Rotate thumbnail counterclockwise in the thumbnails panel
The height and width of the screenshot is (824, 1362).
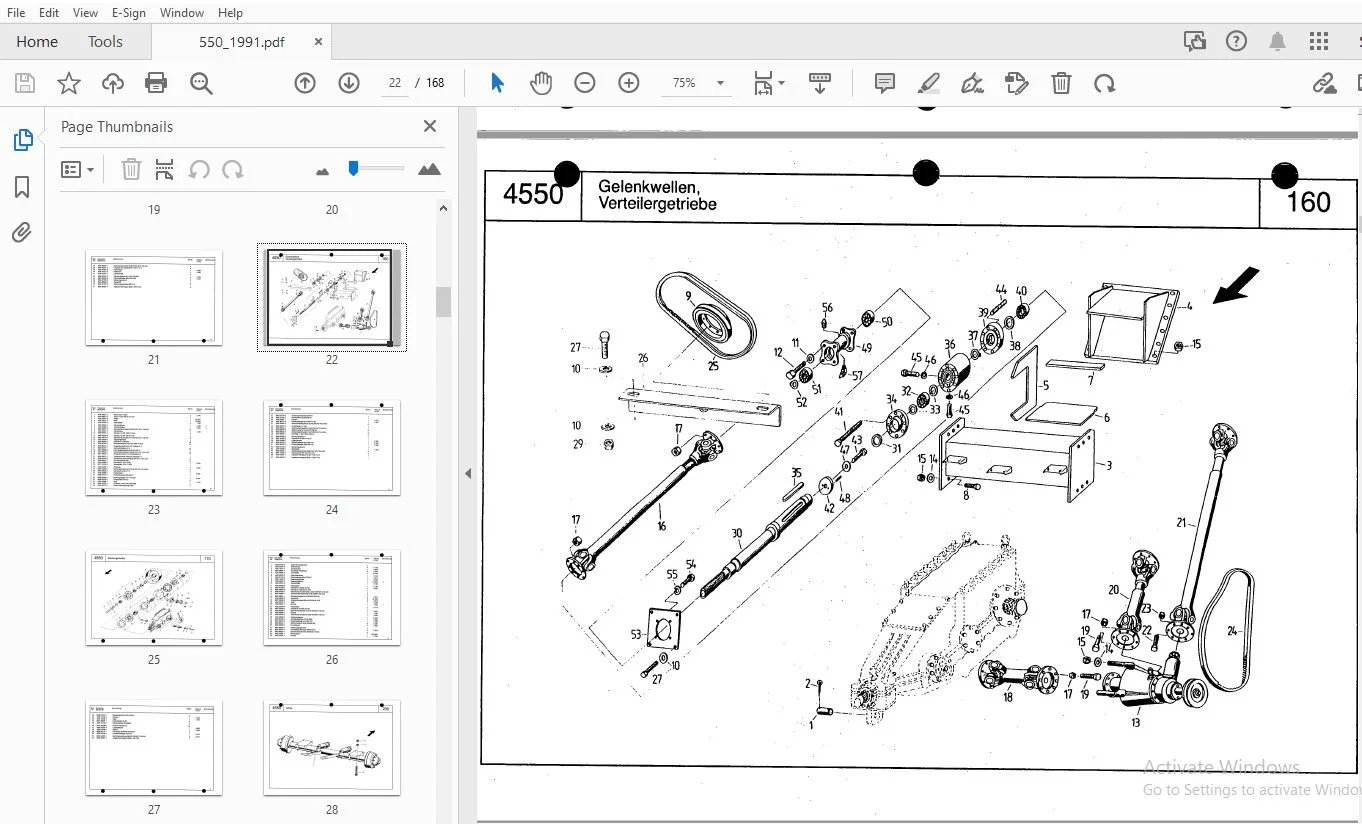coord(199,169)
